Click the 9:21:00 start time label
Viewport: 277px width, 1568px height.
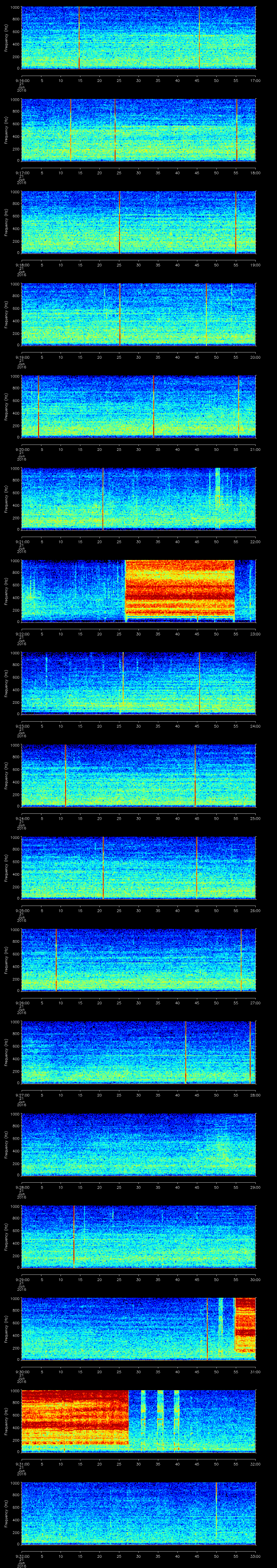pyautogui.click(x=22, y=542)
